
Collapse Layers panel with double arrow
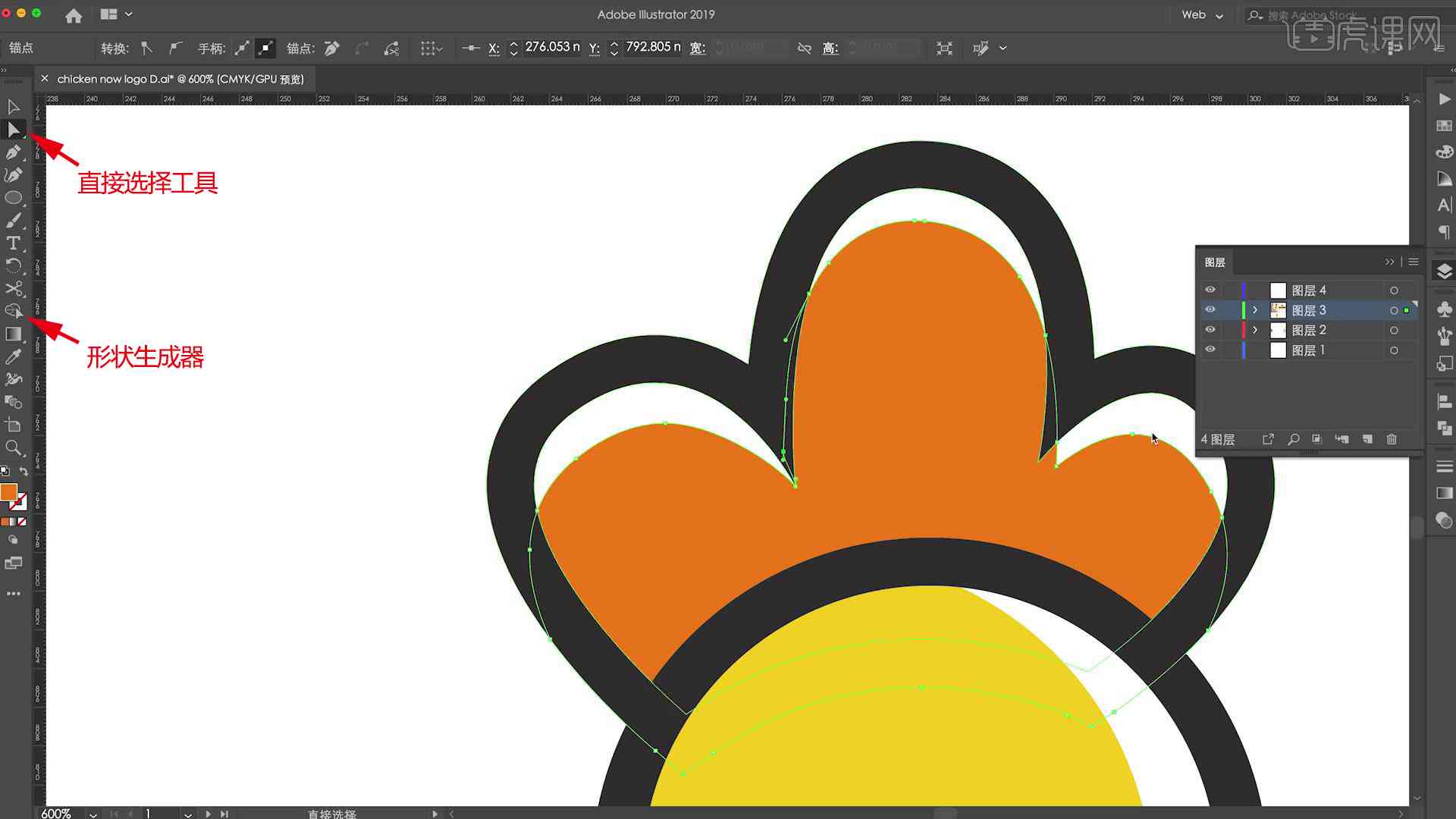pyautogui.click(x=1389, y=262)
